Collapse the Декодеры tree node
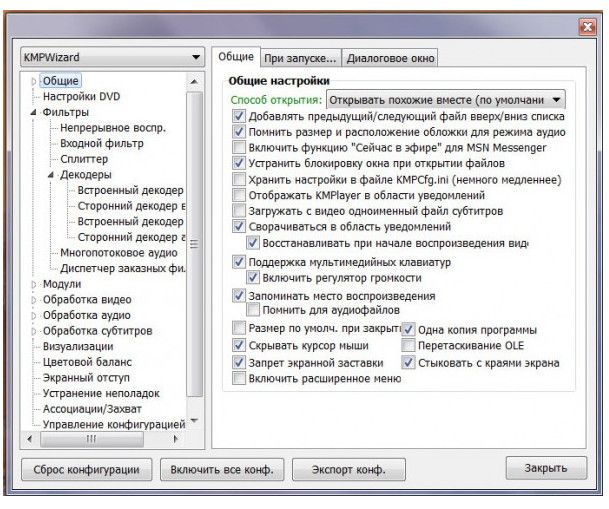Viewport: 609px width, 509px height. tap(51, 175)
